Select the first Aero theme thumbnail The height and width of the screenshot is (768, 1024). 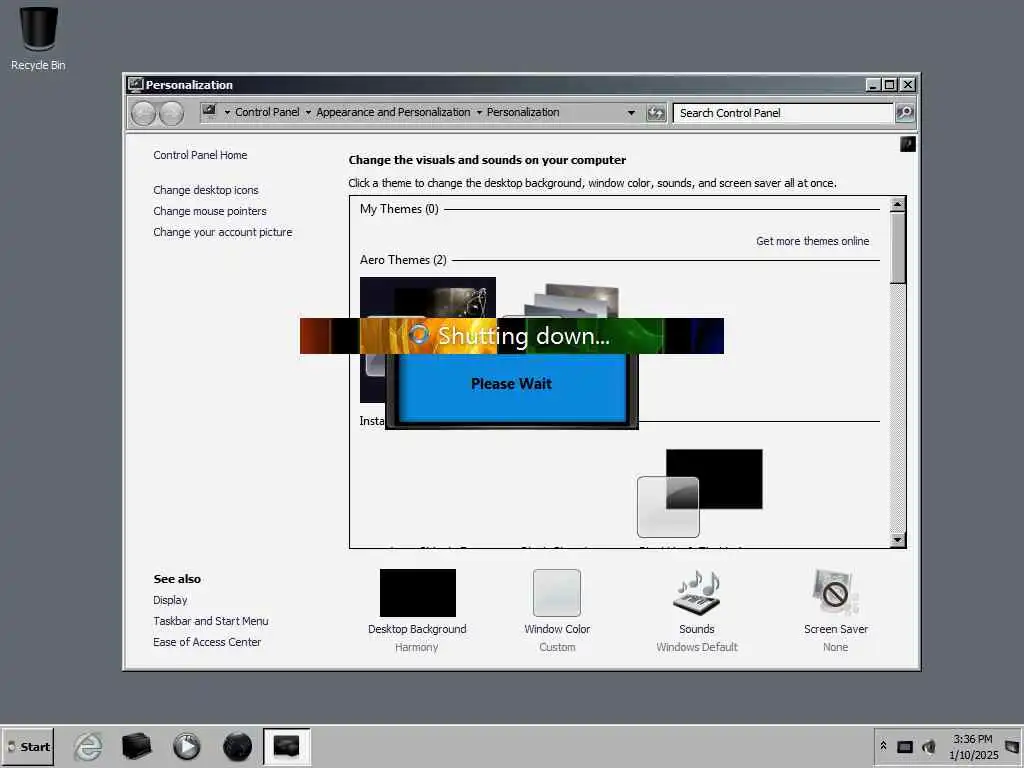[428, 340]
